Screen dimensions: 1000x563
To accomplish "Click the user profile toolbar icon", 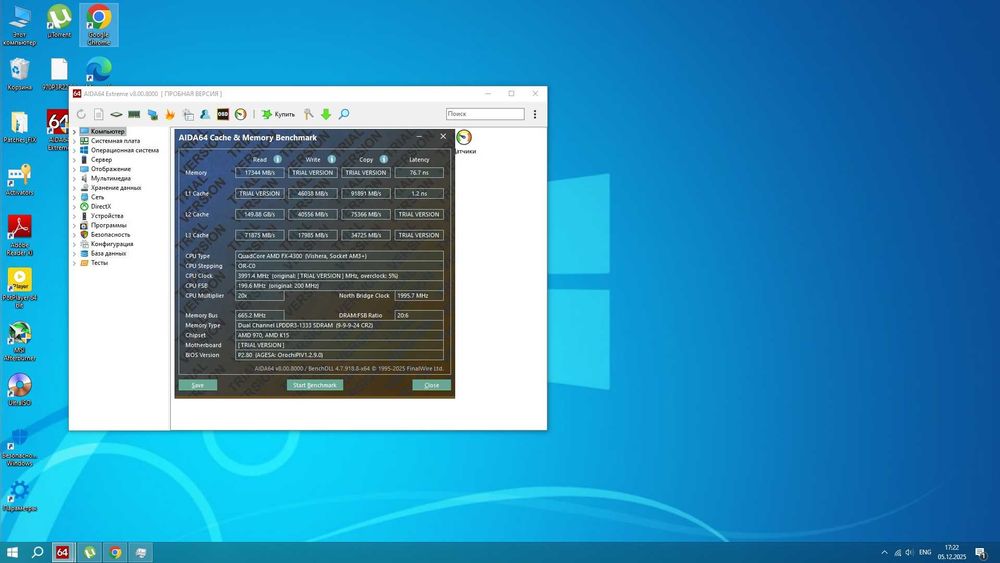I will 205,114.
